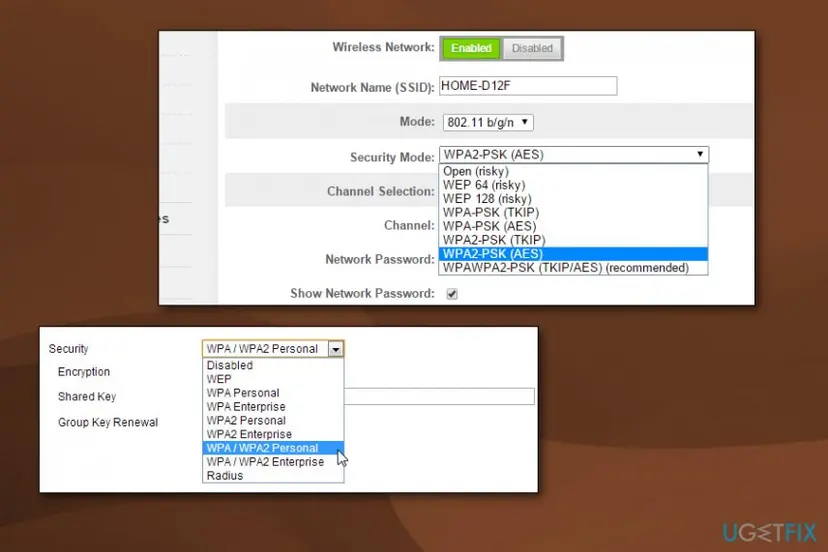
Task: Select WEP in Security list
Action: [273, 379]
